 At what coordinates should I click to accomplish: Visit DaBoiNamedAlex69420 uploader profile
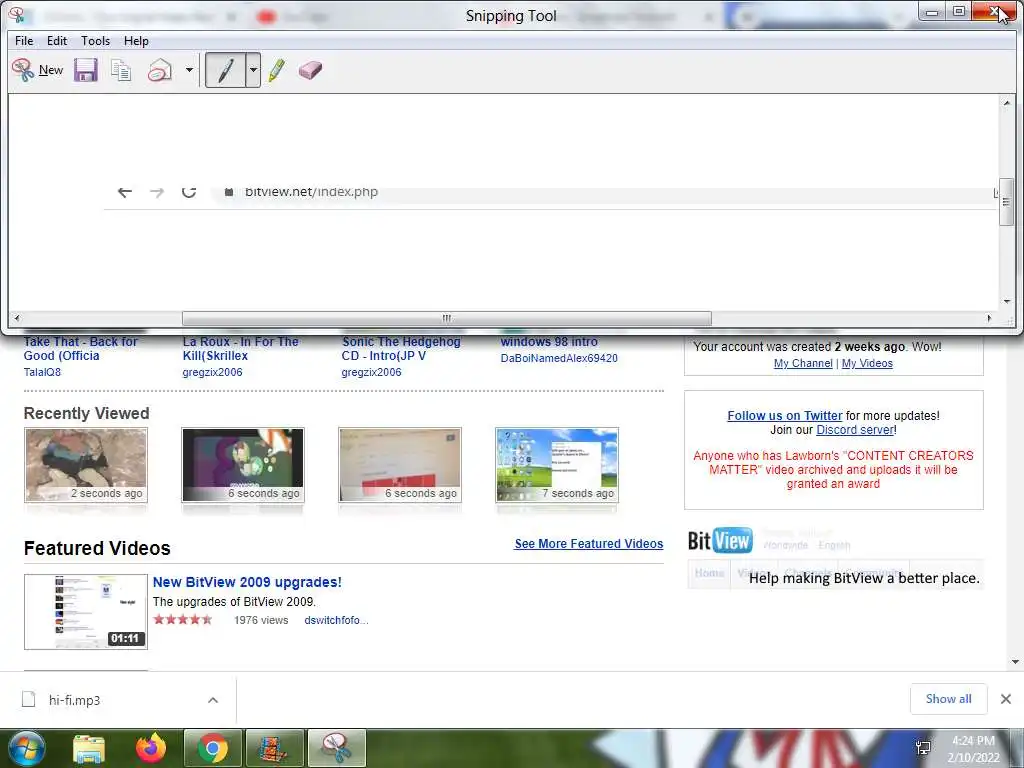click(559, 358)
